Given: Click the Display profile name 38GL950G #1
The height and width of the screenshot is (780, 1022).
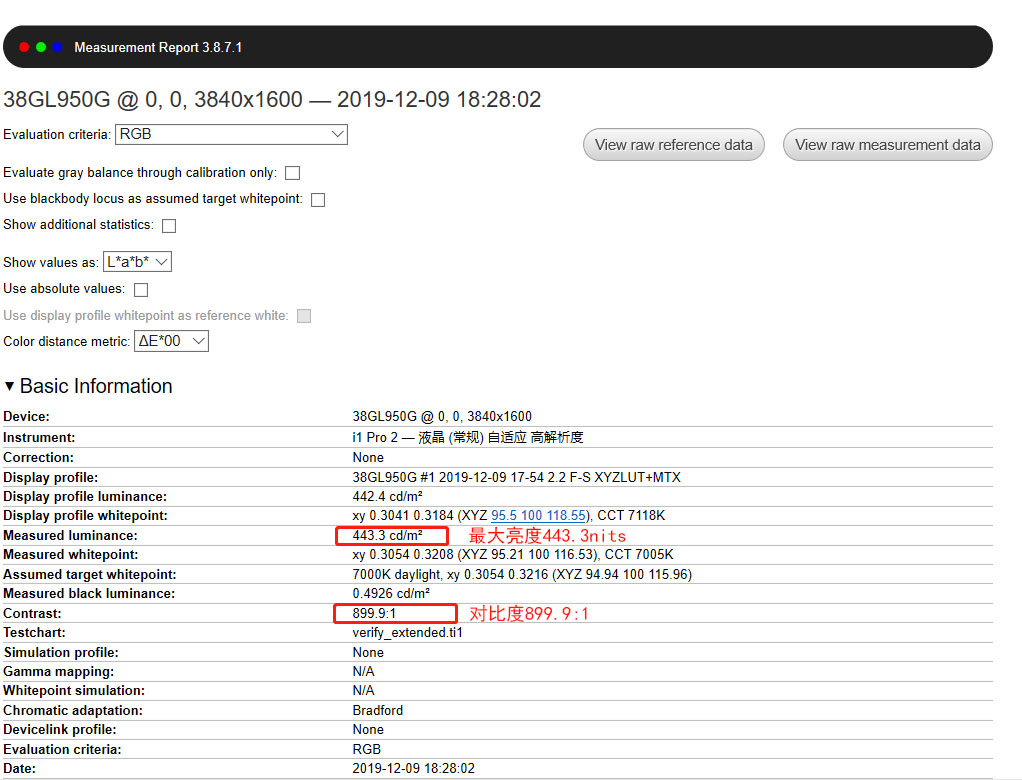Looking at the screenshot, I should pyautogui.click(x=516, y=478).
